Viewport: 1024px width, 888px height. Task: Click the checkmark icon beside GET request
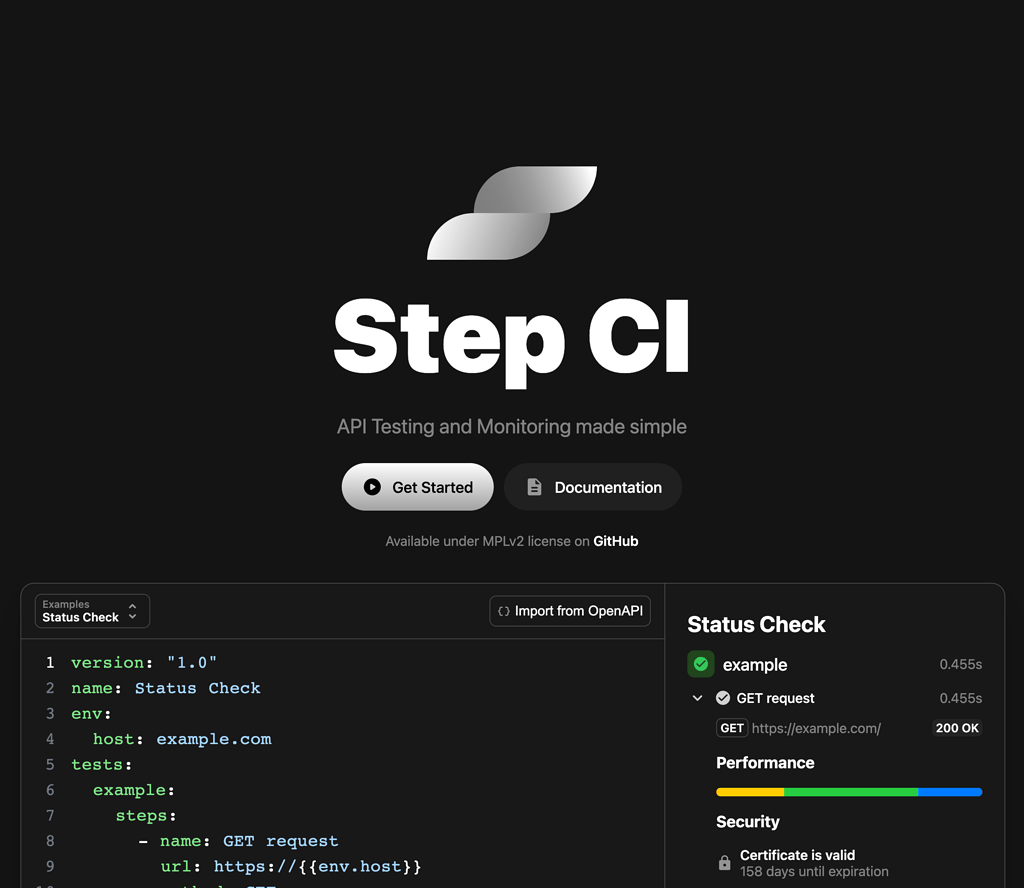pyautogui.click(x=723, y=698)
